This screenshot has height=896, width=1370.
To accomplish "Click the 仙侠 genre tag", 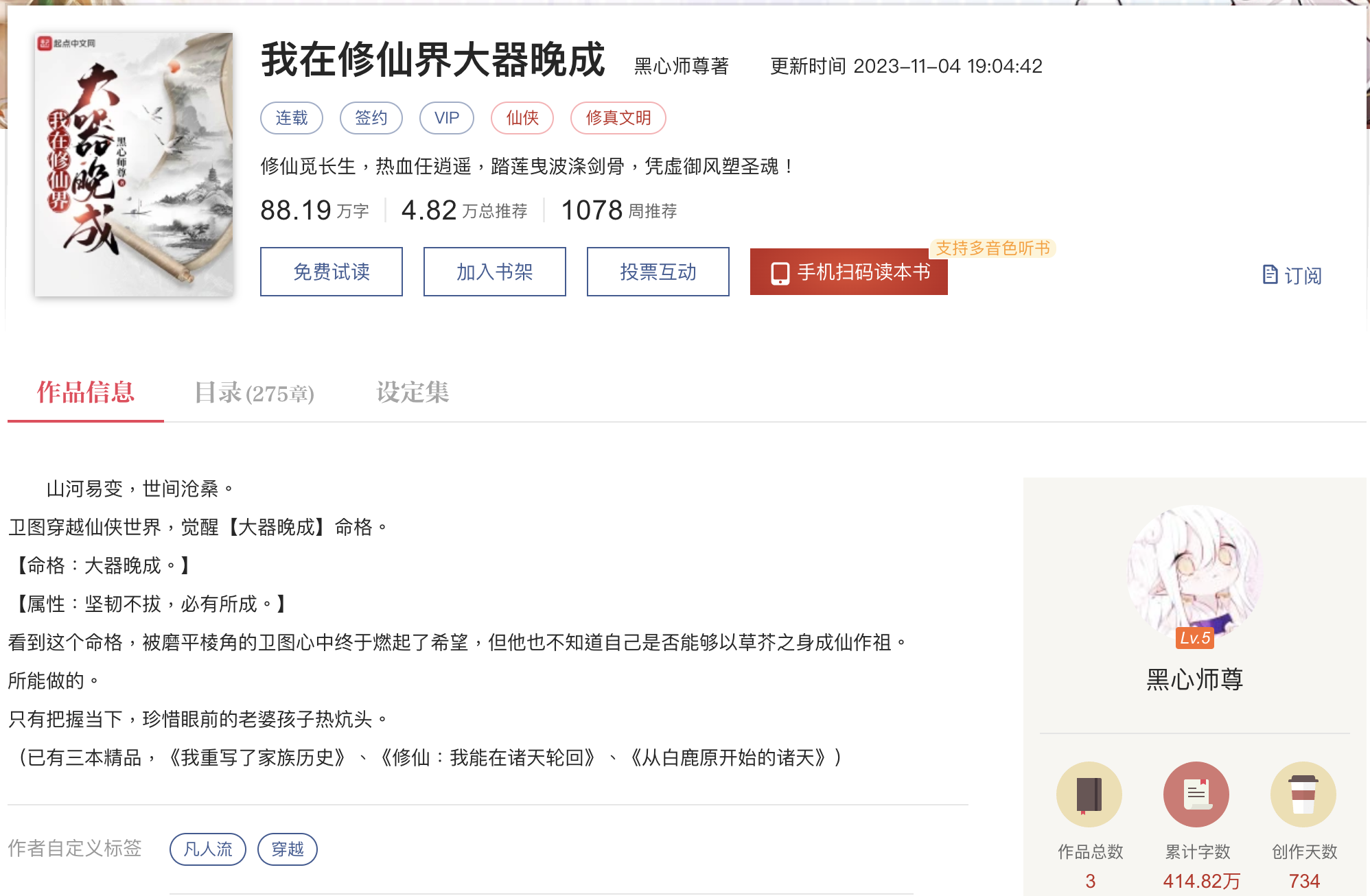I will [522, 118].
